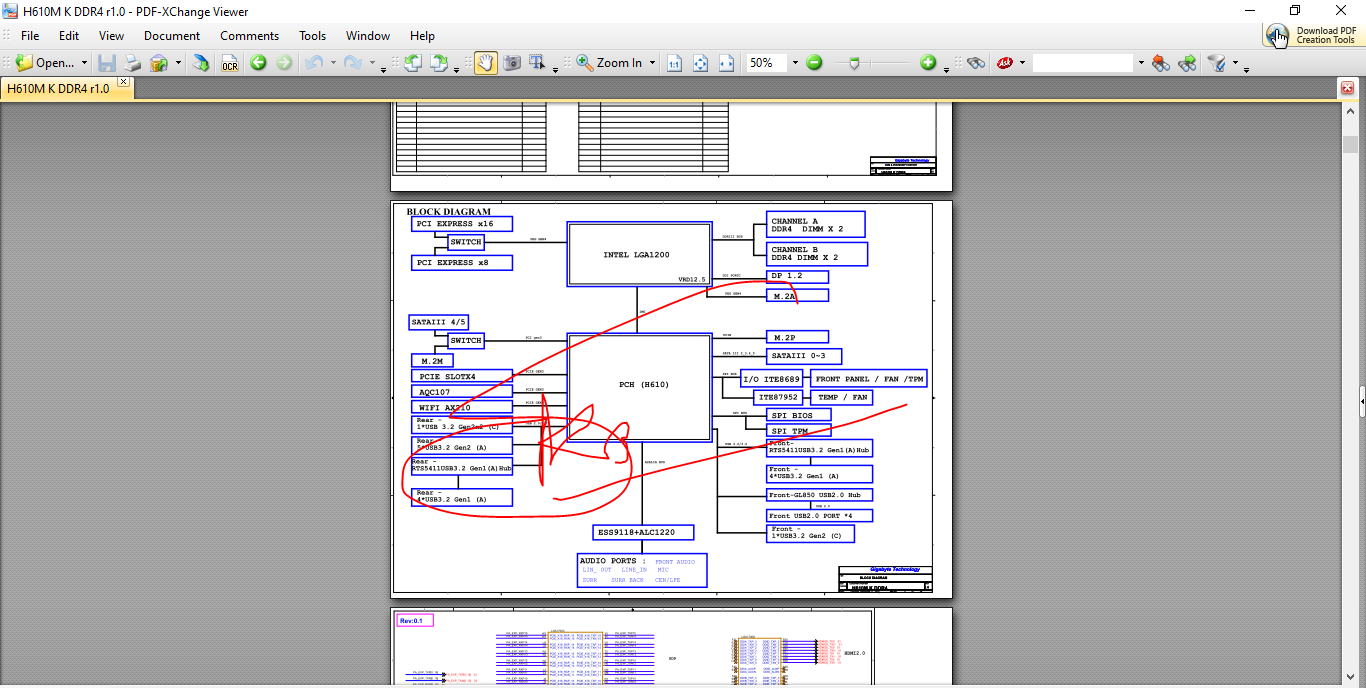This screenshot has width=1366, height=688.
Task: Click the Open folder toolbar button
Action: point(45,63)
